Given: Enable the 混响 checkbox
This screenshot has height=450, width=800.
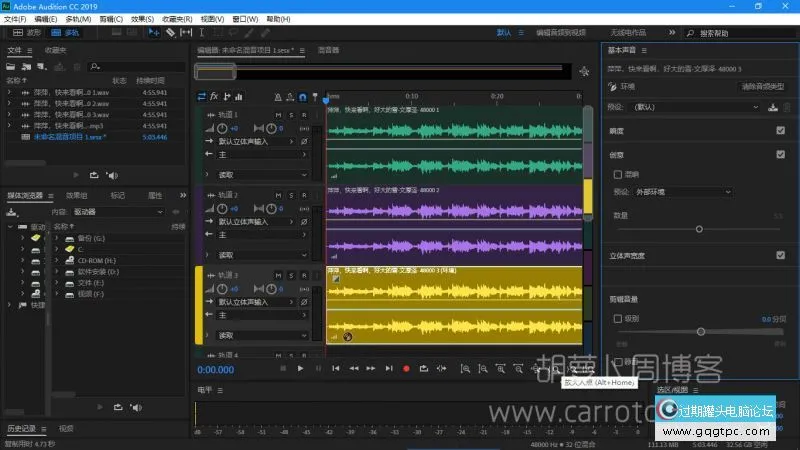Looking at the screenshot, I should click(618, 174).
